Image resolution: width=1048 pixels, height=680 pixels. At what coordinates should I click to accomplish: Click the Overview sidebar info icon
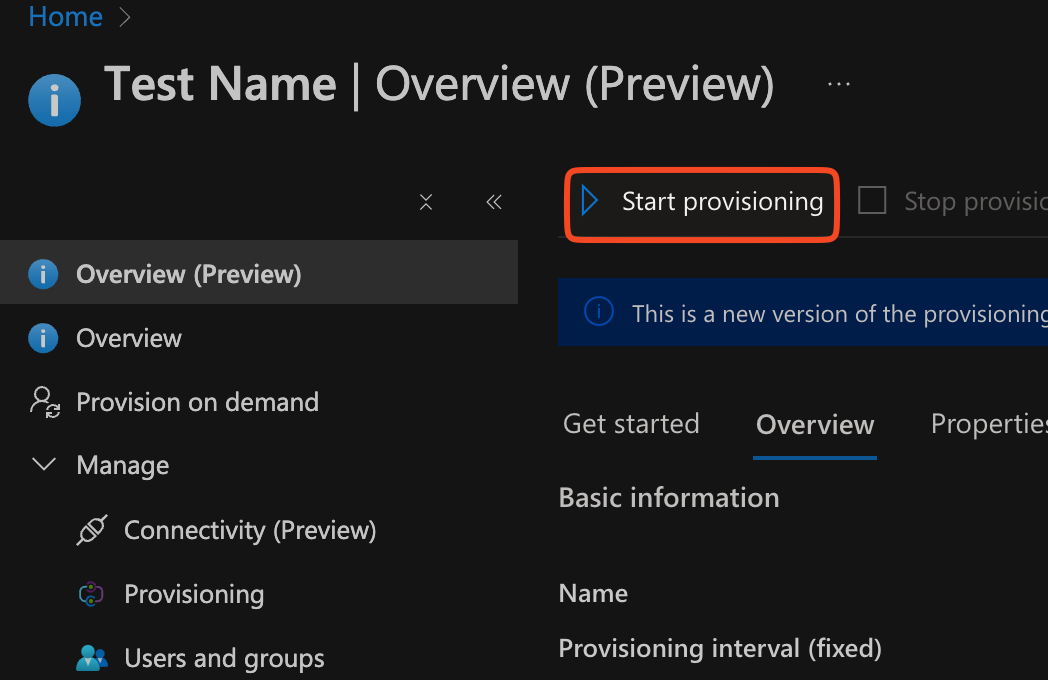click(x=43, y=338)
